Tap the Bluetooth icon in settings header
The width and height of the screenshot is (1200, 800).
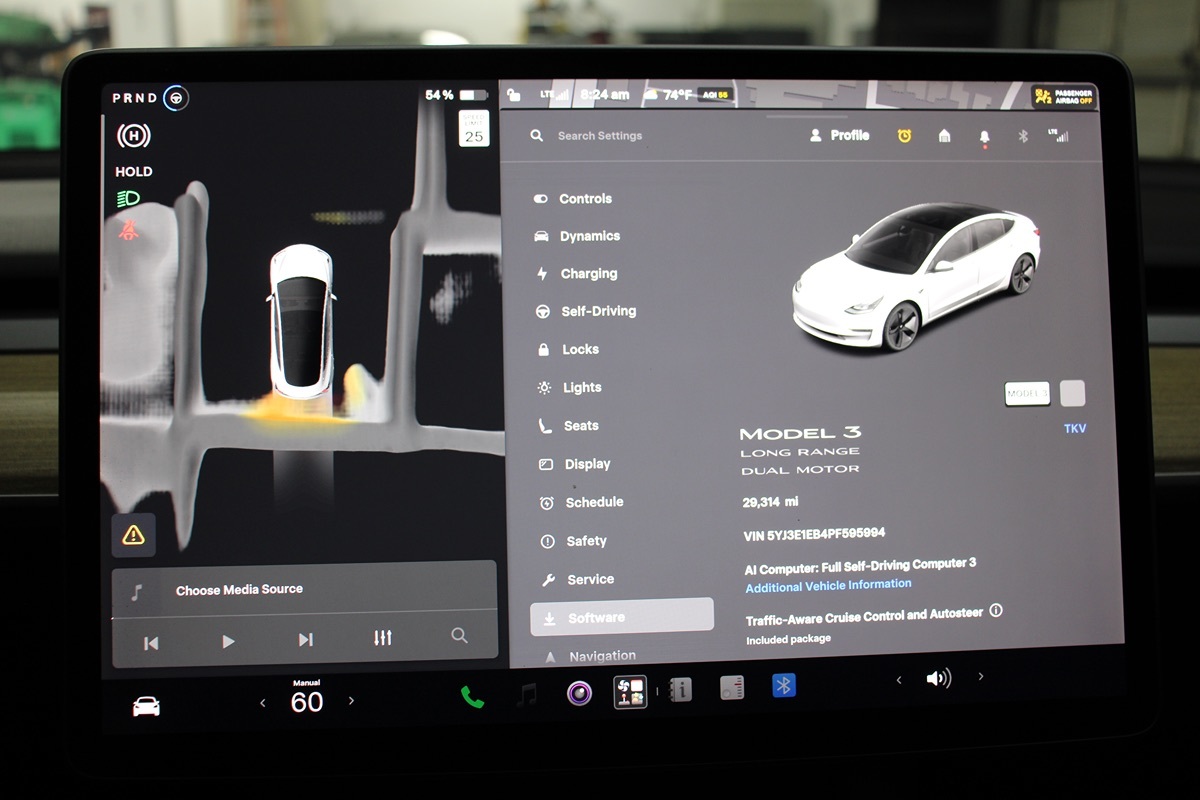tap(1022, 136)
